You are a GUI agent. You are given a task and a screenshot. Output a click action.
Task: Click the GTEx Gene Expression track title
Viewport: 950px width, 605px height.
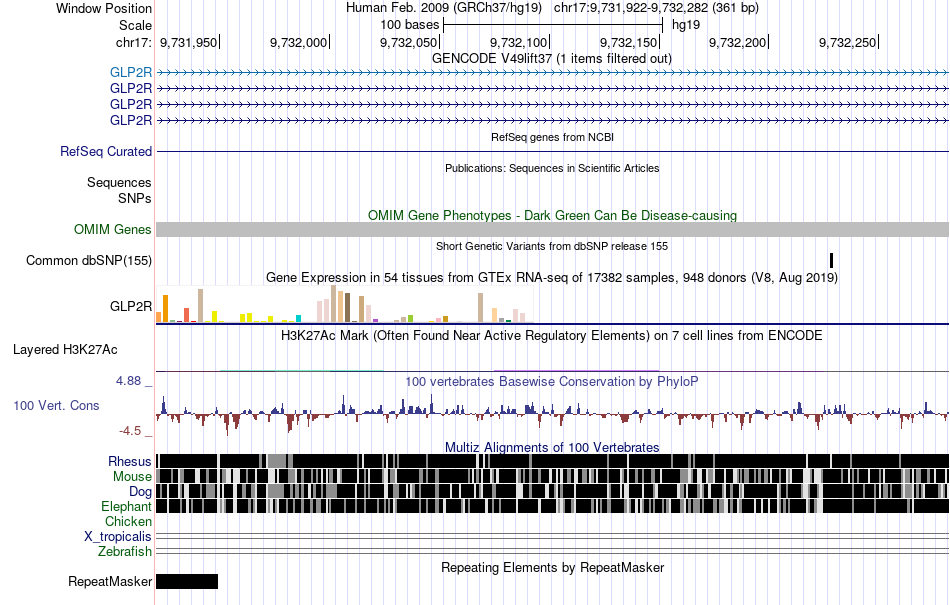point(552,278)
